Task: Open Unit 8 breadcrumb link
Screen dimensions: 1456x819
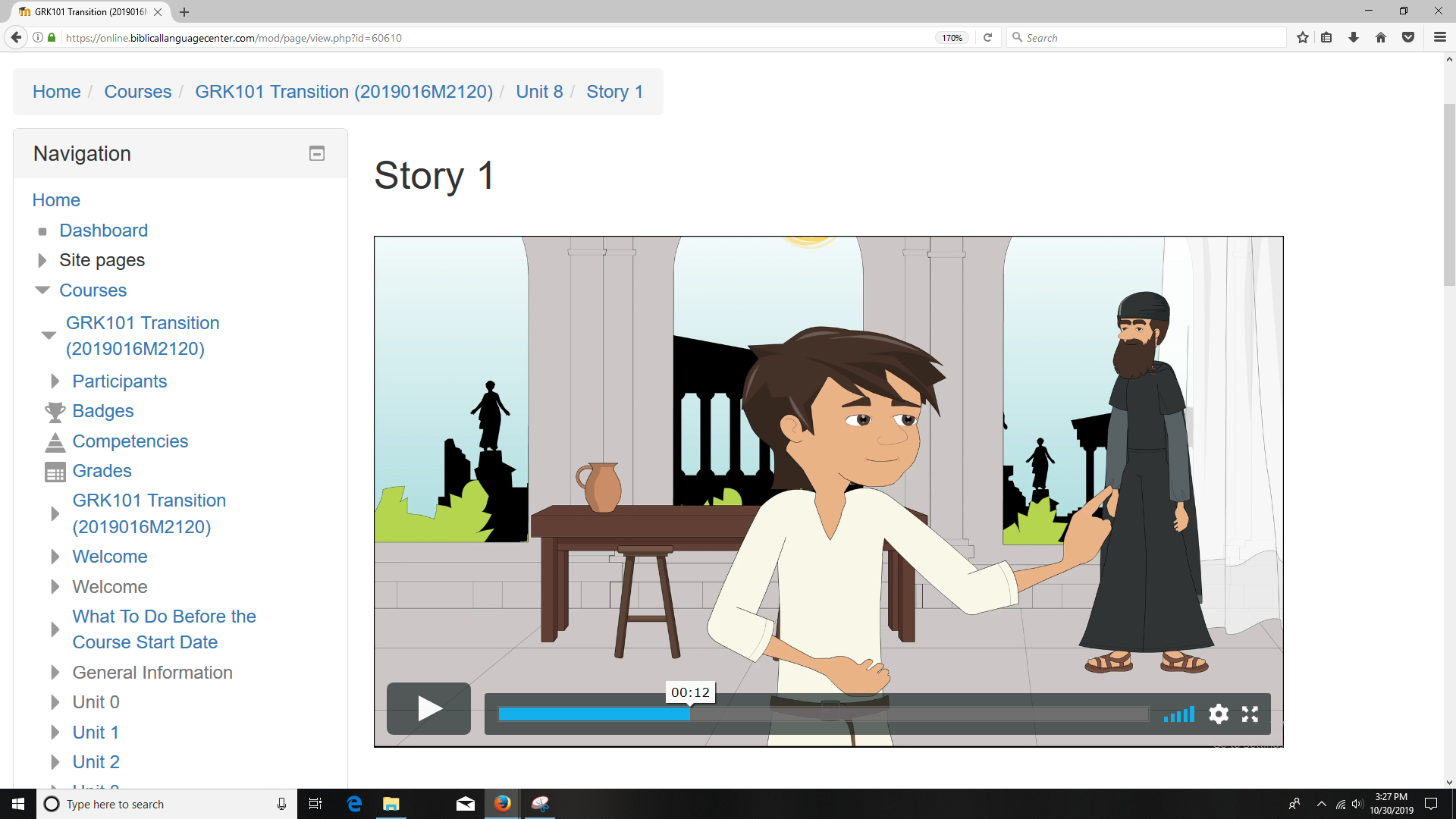Action: 540,92
